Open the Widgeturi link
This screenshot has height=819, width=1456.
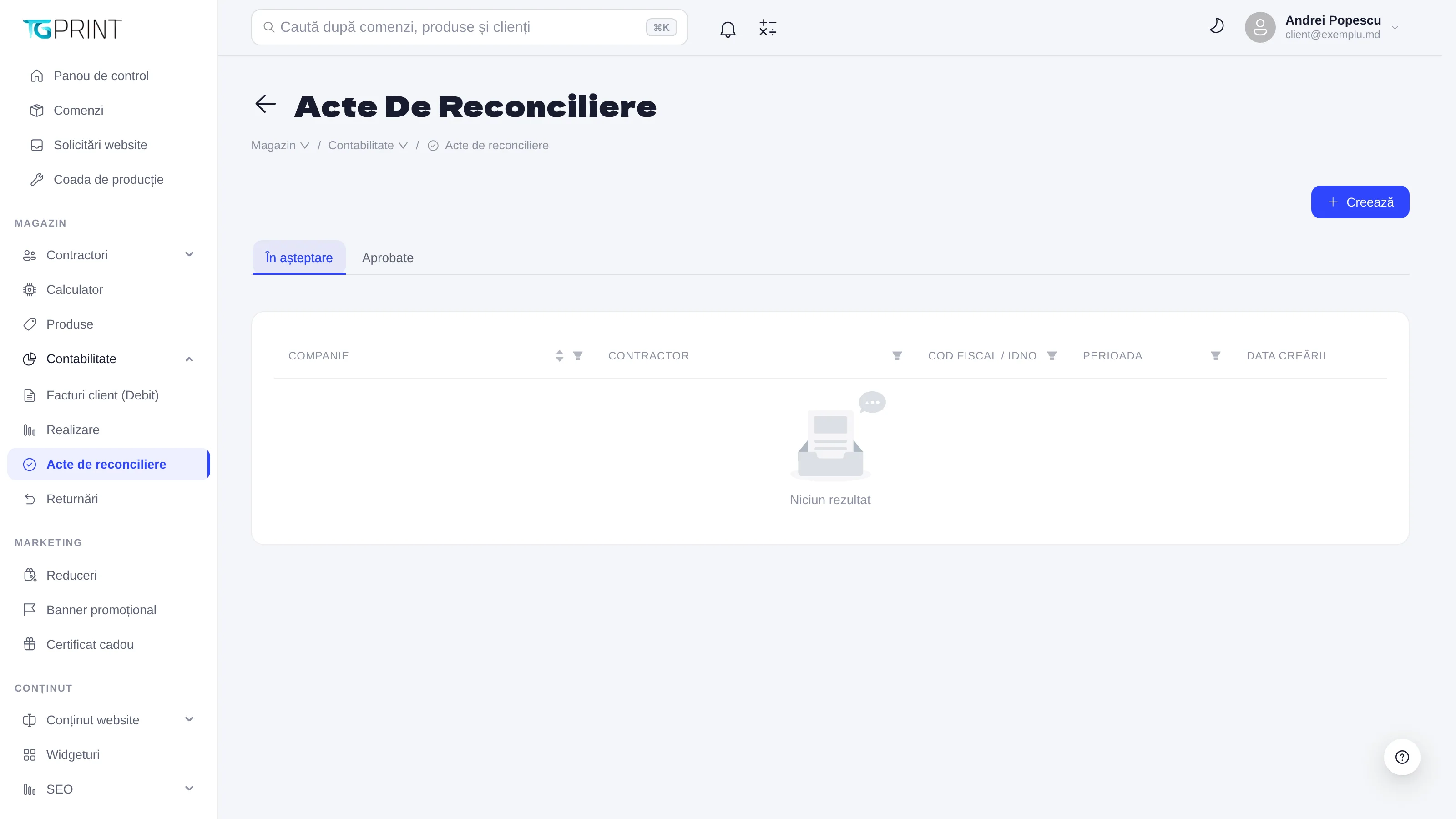pyautogui.click(x=109, y=754)
